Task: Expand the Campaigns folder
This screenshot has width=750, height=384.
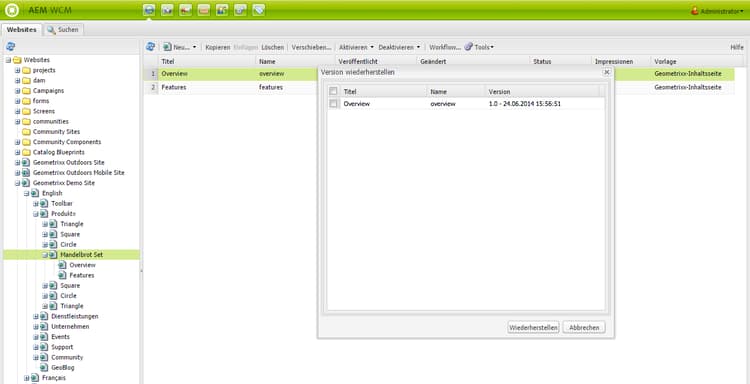Action: (x=17, y=91)
